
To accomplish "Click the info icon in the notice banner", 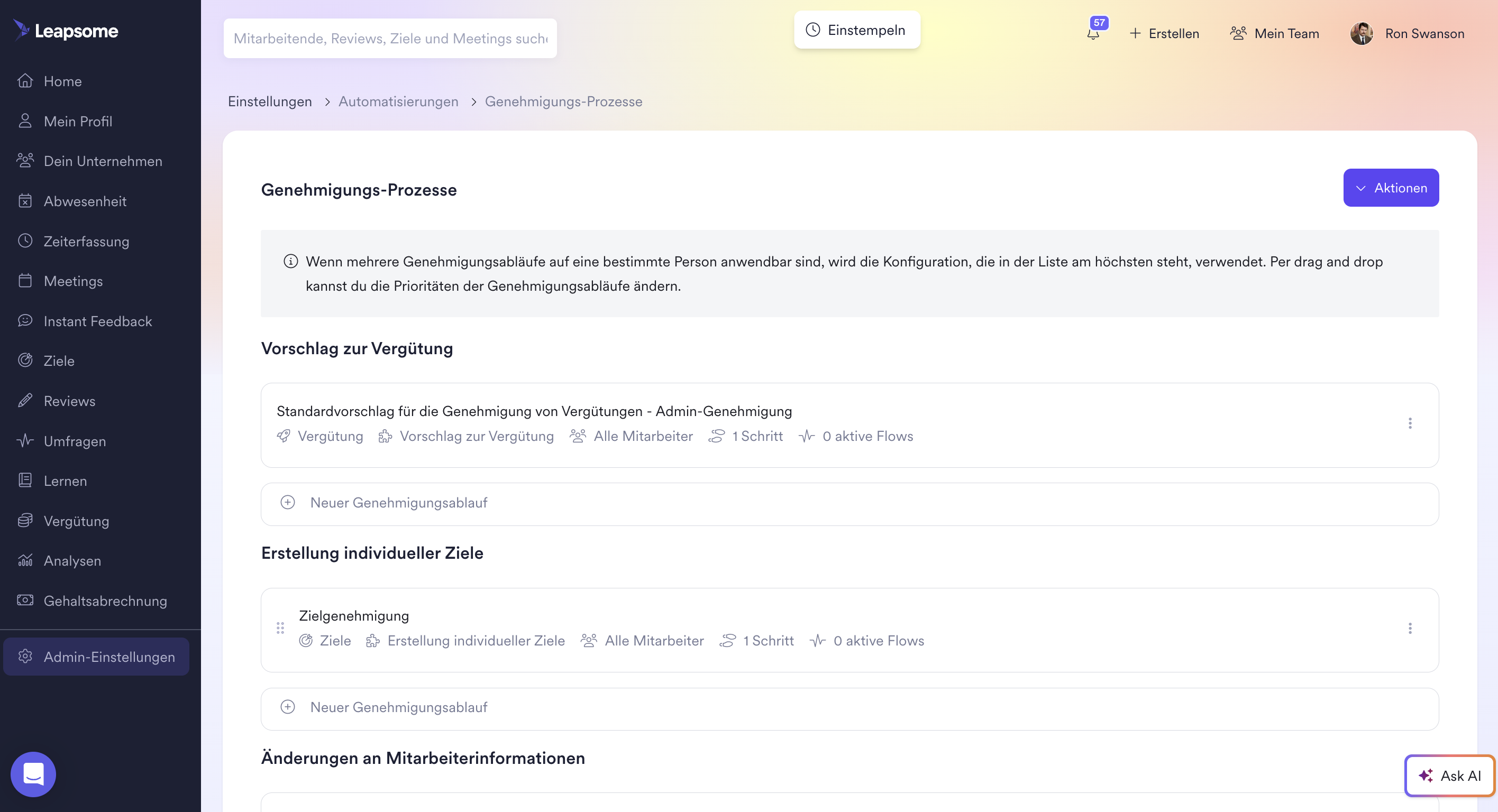I will click(x=291, y=262).
